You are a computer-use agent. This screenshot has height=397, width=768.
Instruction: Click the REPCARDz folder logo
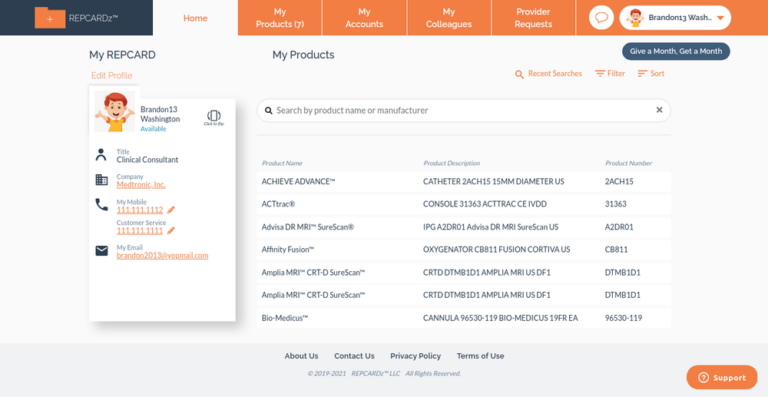(x=76, y=18)
